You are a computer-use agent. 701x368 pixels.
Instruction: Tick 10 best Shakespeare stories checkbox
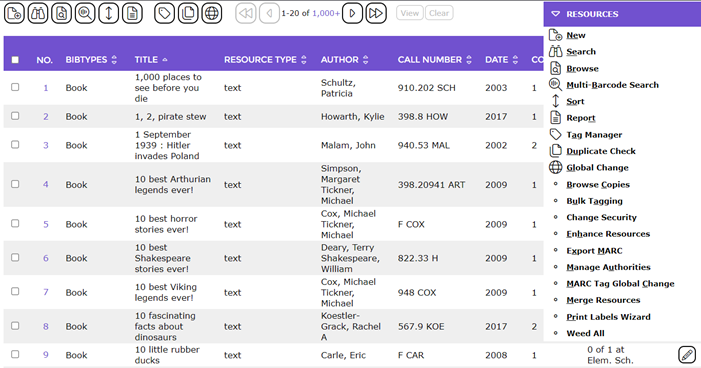coord(15,258)
